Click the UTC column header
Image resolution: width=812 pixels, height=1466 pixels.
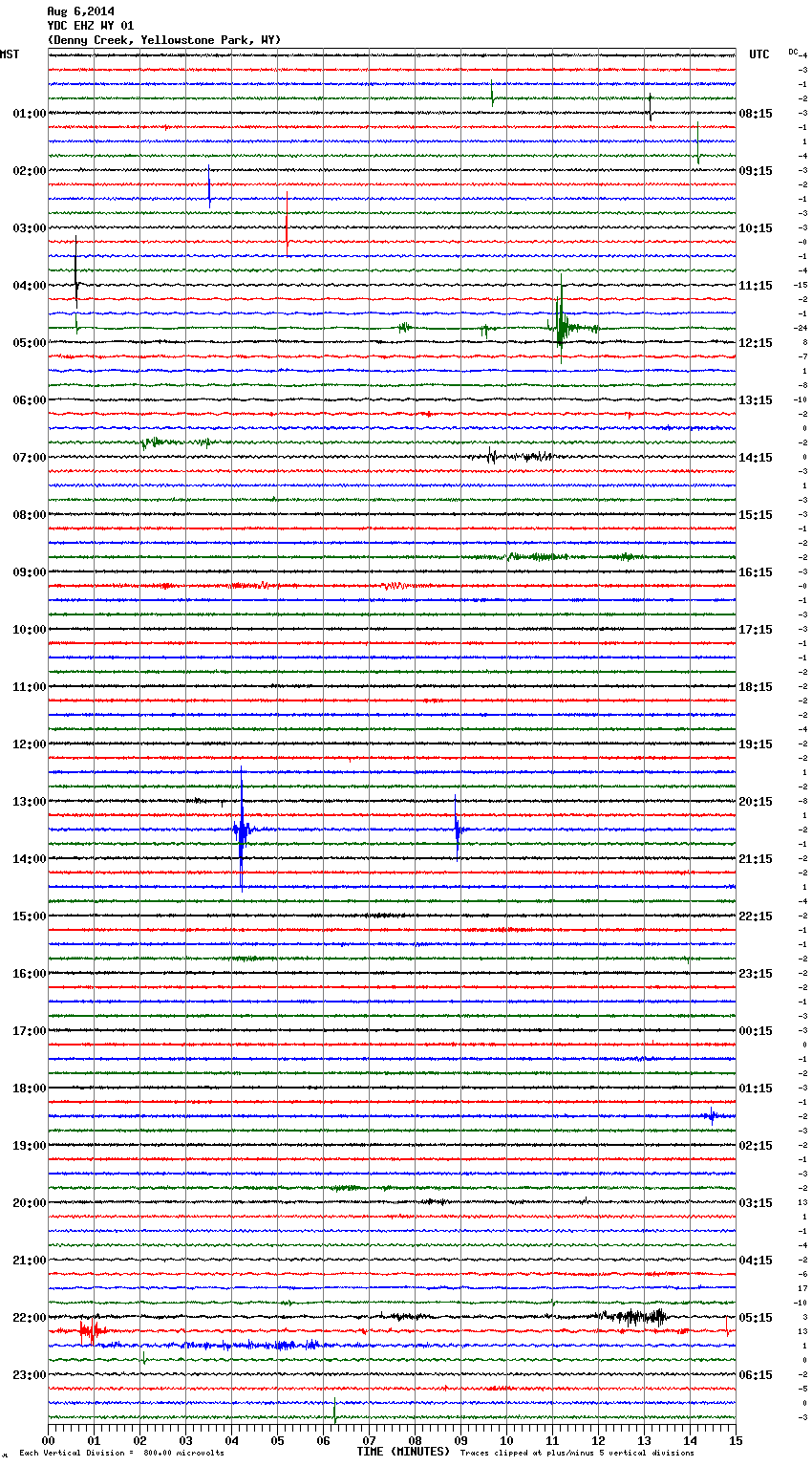click(x=759, y=54)
